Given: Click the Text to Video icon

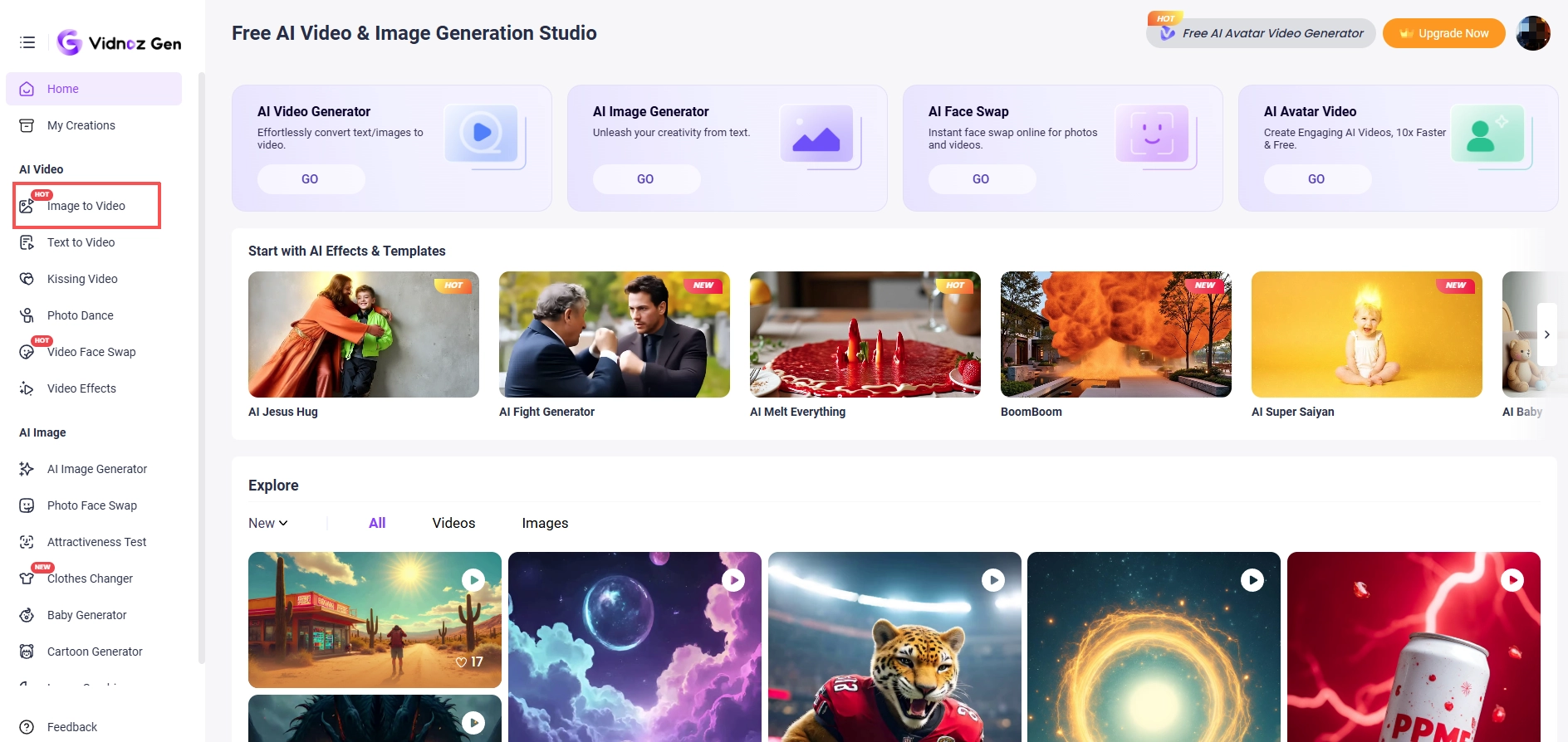Looking at the screenshot, I should point(27,242).
